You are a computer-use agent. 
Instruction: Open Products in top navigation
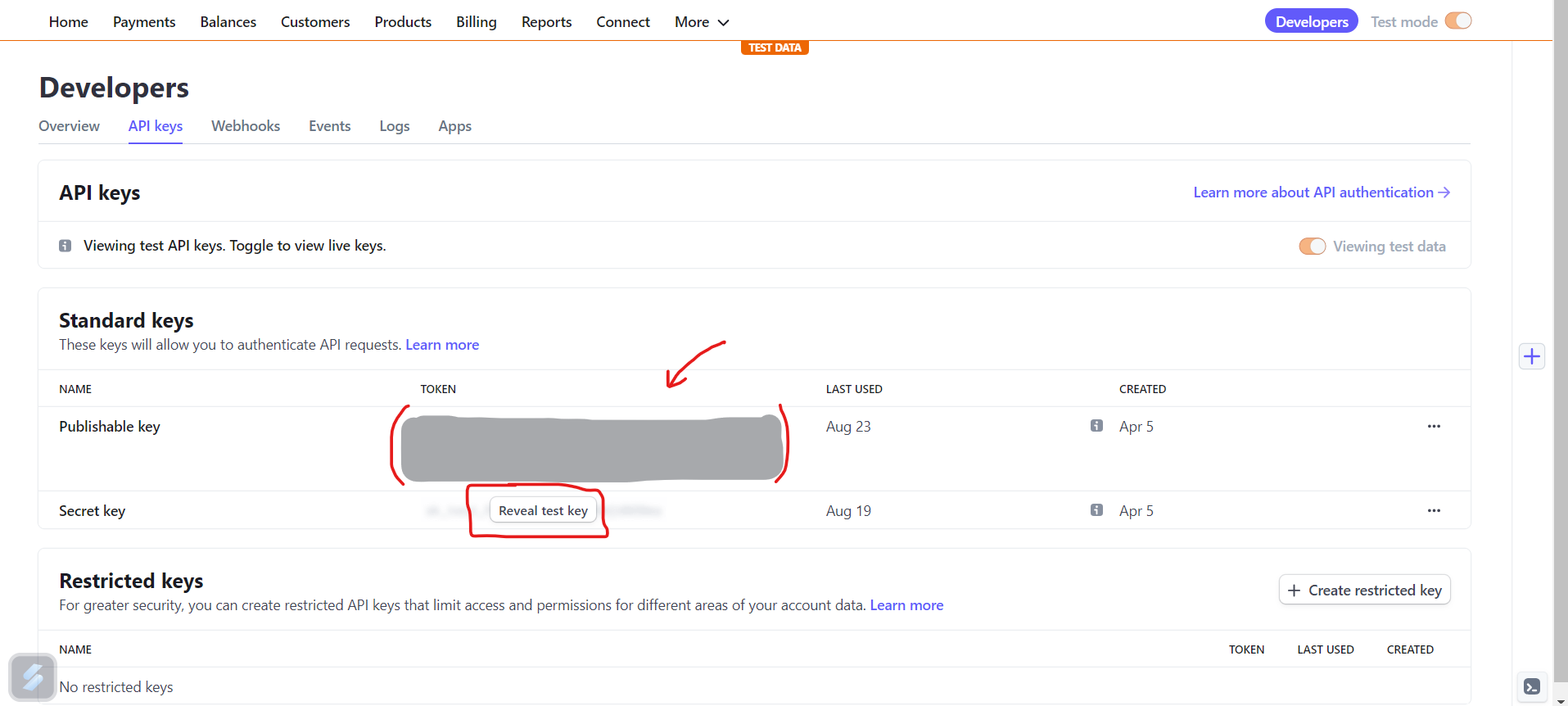click(x=403, y=22)
